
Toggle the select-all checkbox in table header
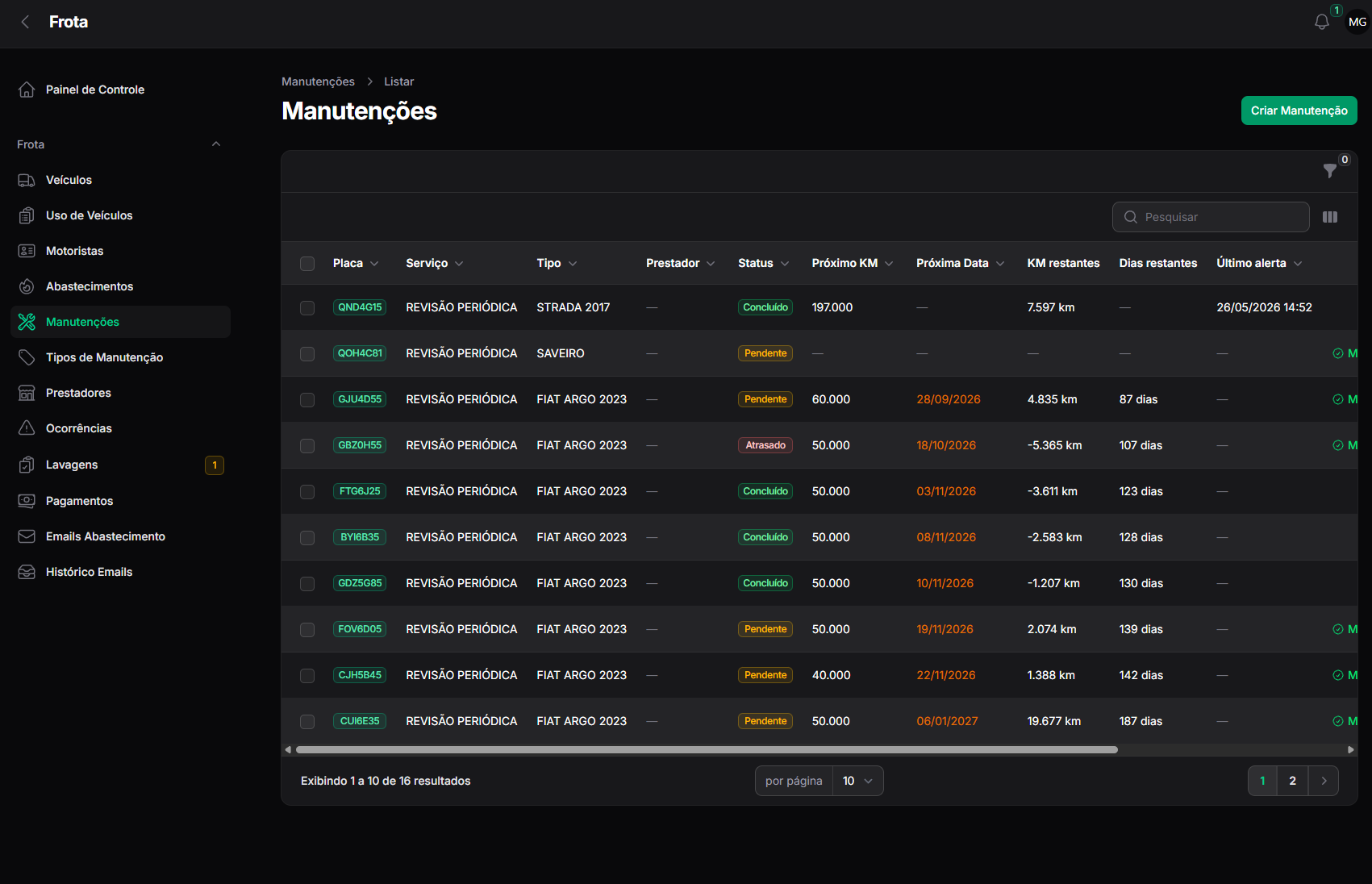pyautogui.click(x=307, y=264)
